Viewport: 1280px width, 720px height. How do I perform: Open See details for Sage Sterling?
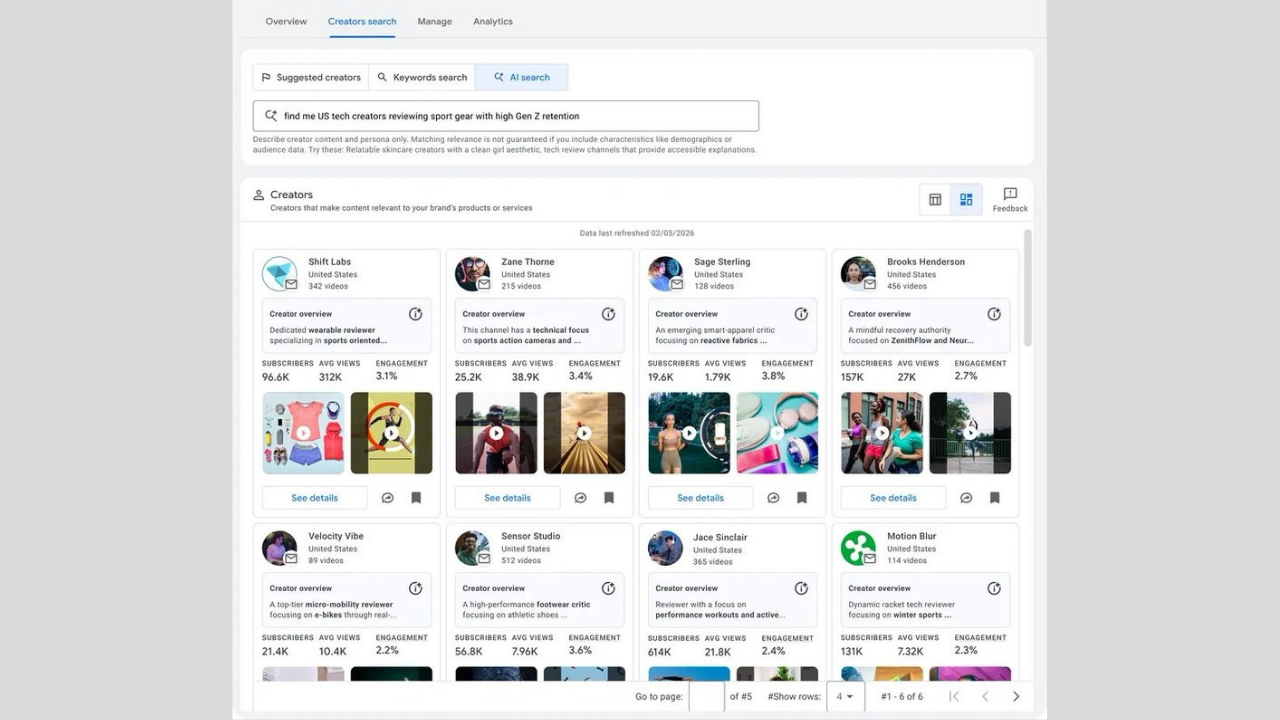[699, 497]
